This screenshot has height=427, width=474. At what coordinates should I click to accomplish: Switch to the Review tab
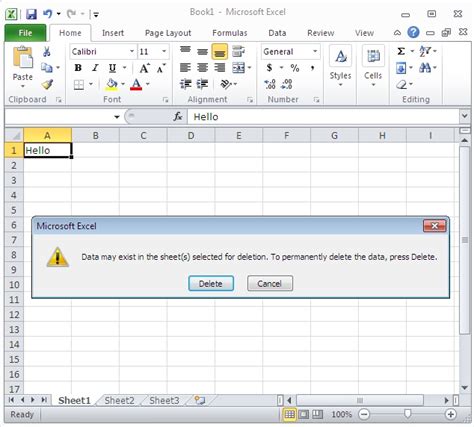coord(321,33)
